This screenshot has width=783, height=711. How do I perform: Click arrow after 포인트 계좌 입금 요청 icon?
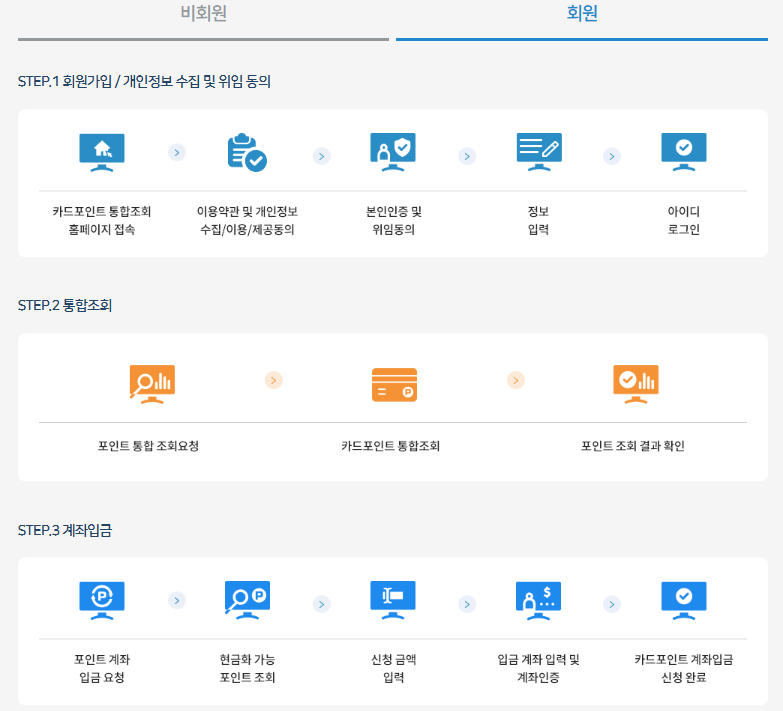(177, 600)
